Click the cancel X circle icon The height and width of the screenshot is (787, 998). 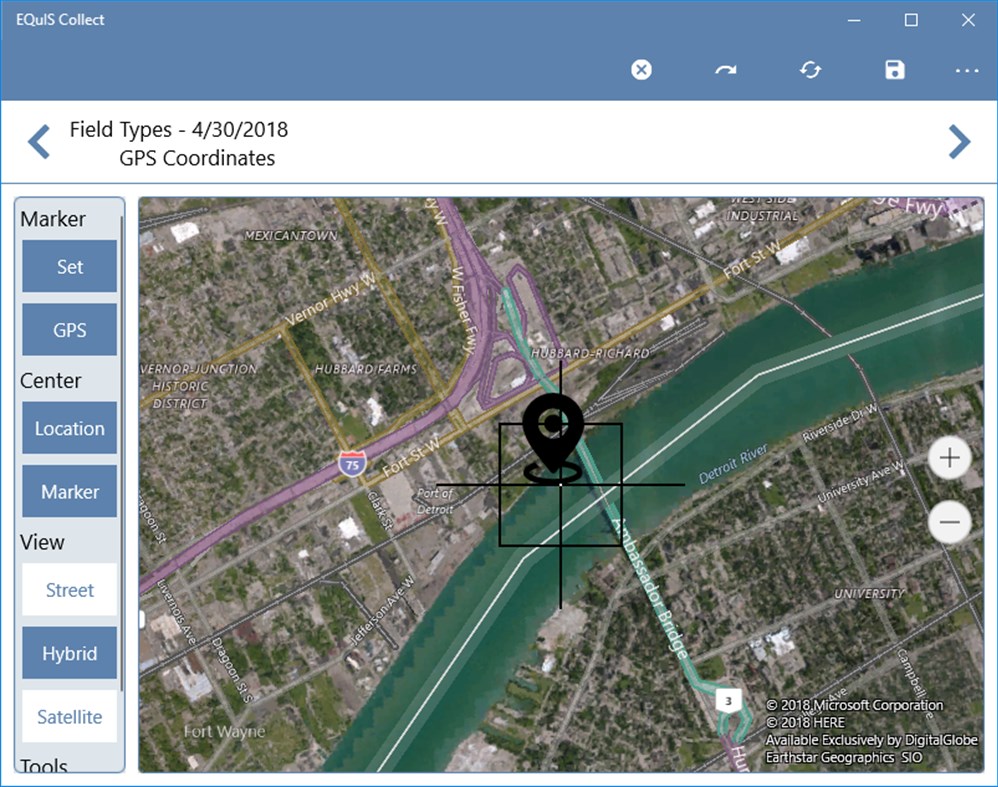[641, 69]
